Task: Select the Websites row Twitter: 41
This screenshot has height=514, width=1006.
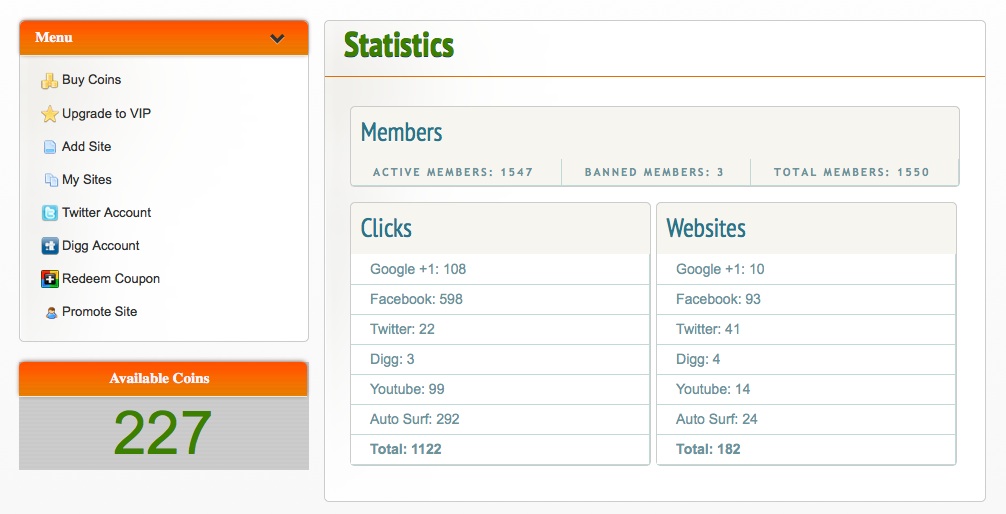Action: pos(806,330)
